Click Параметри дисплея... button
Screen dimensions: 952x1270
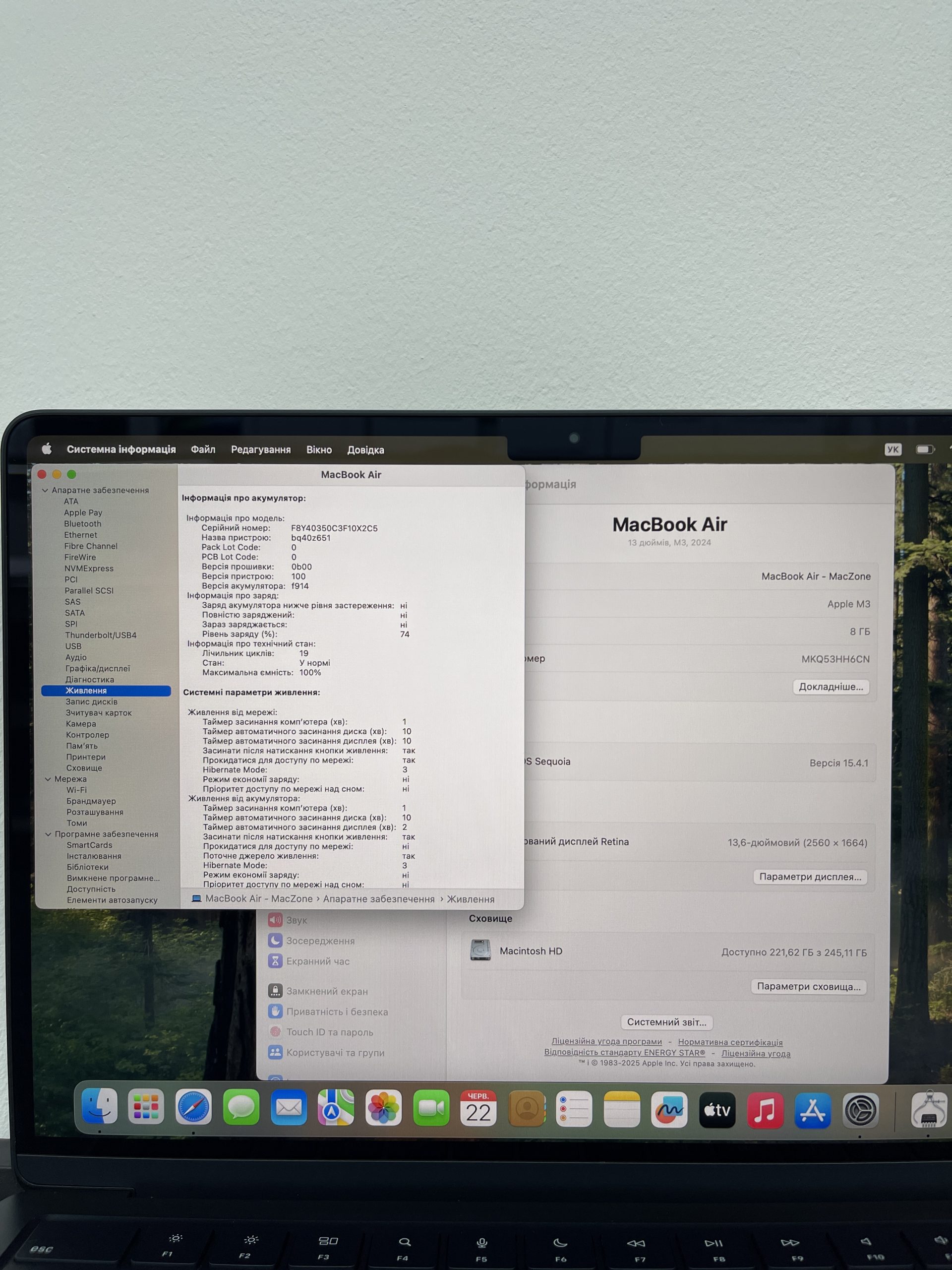810,877
